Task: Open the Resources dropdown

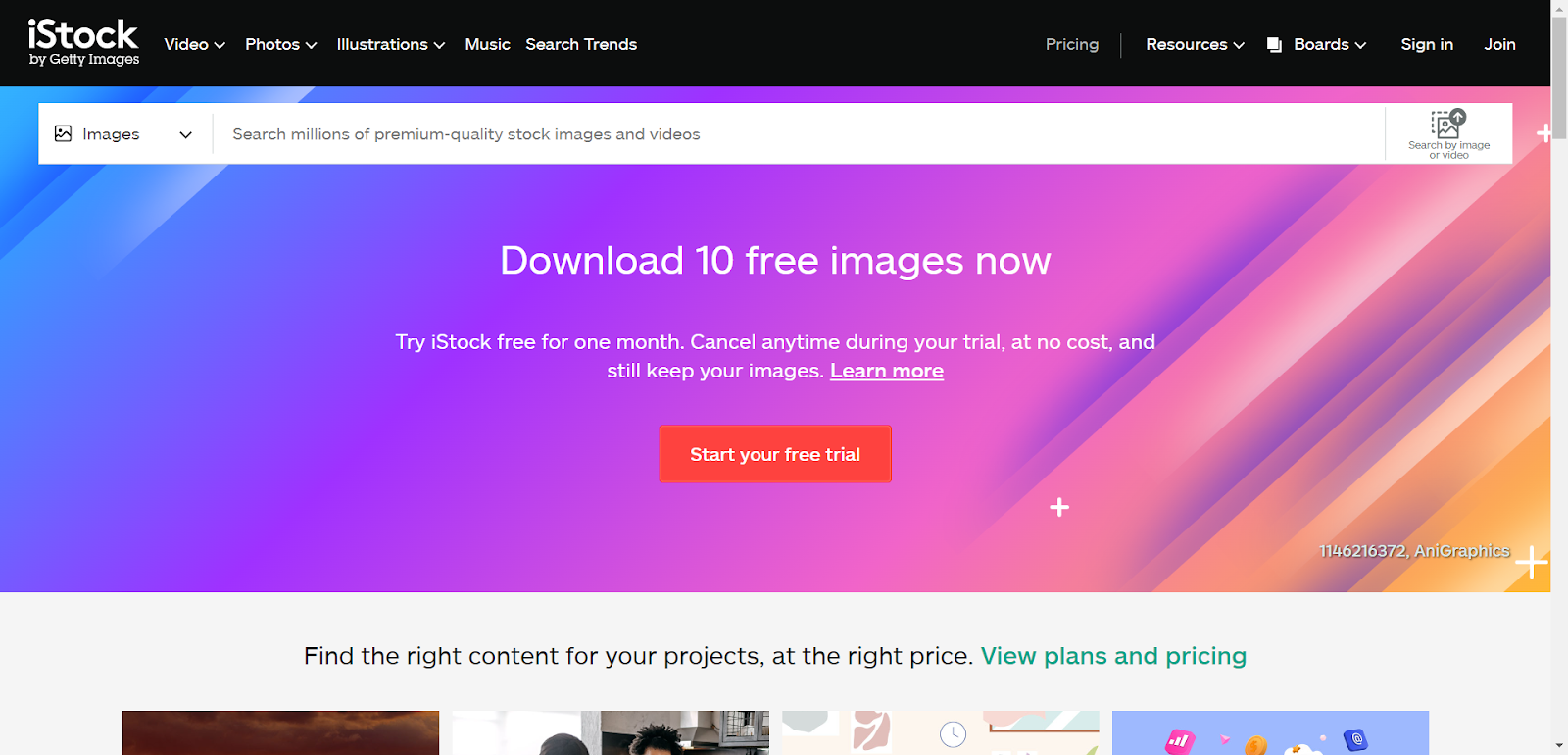Action: click(x=1196, y=44)
